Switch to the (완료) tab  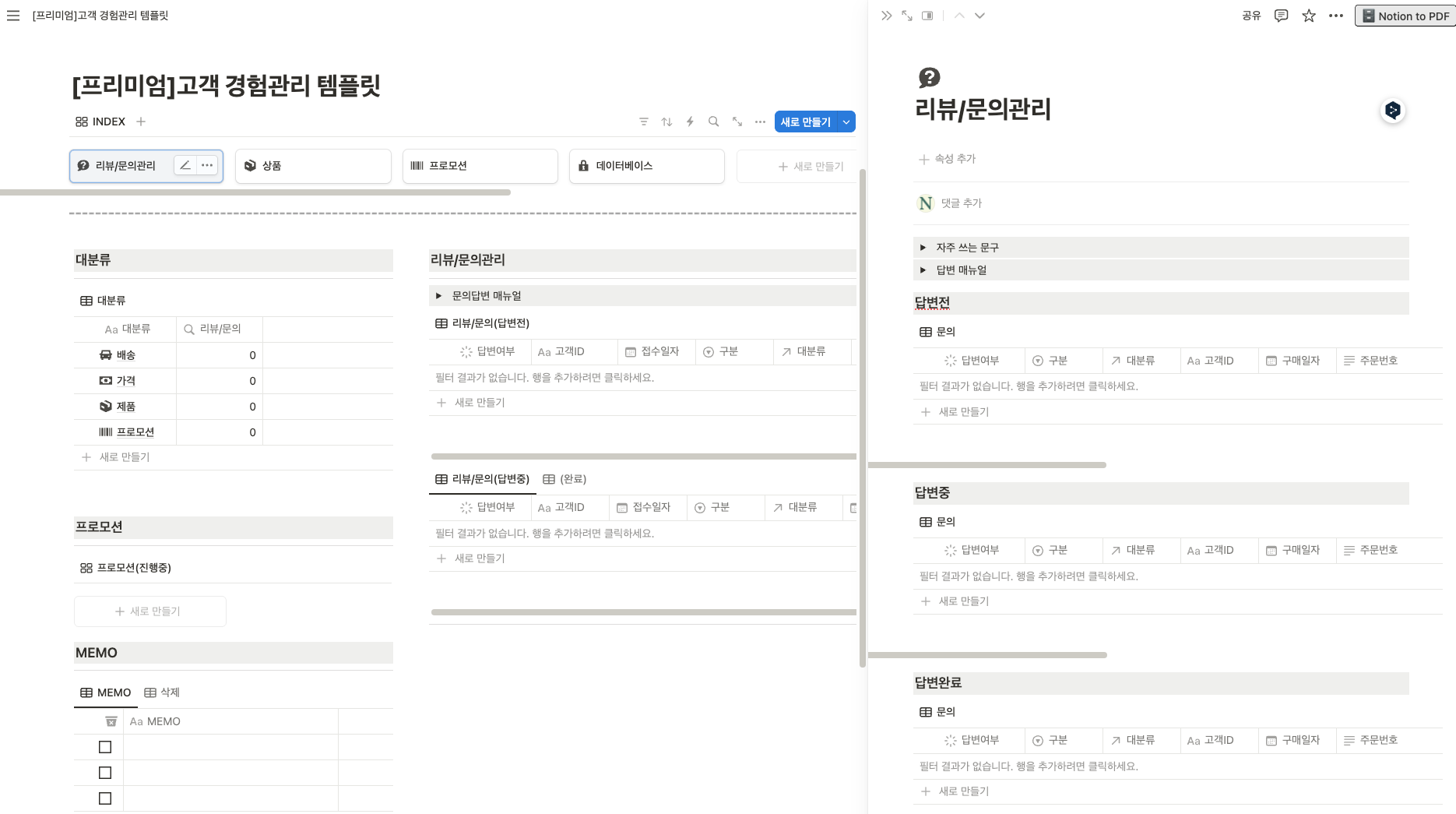click(564, 479)
